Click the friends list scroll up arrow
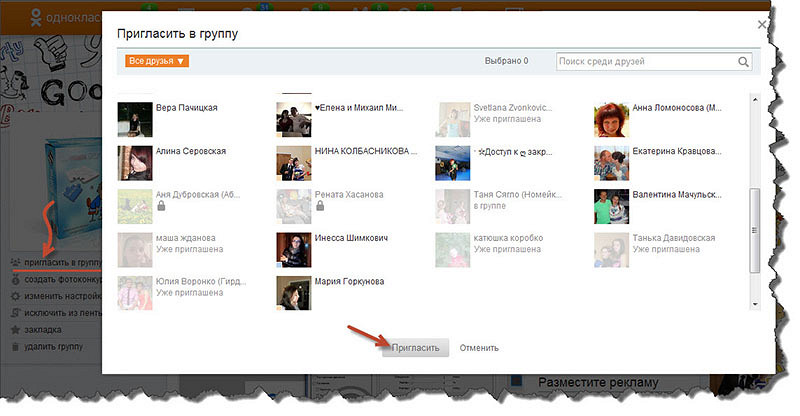The width and height of the screenshot is (800, 416). (x=755, y=99)
